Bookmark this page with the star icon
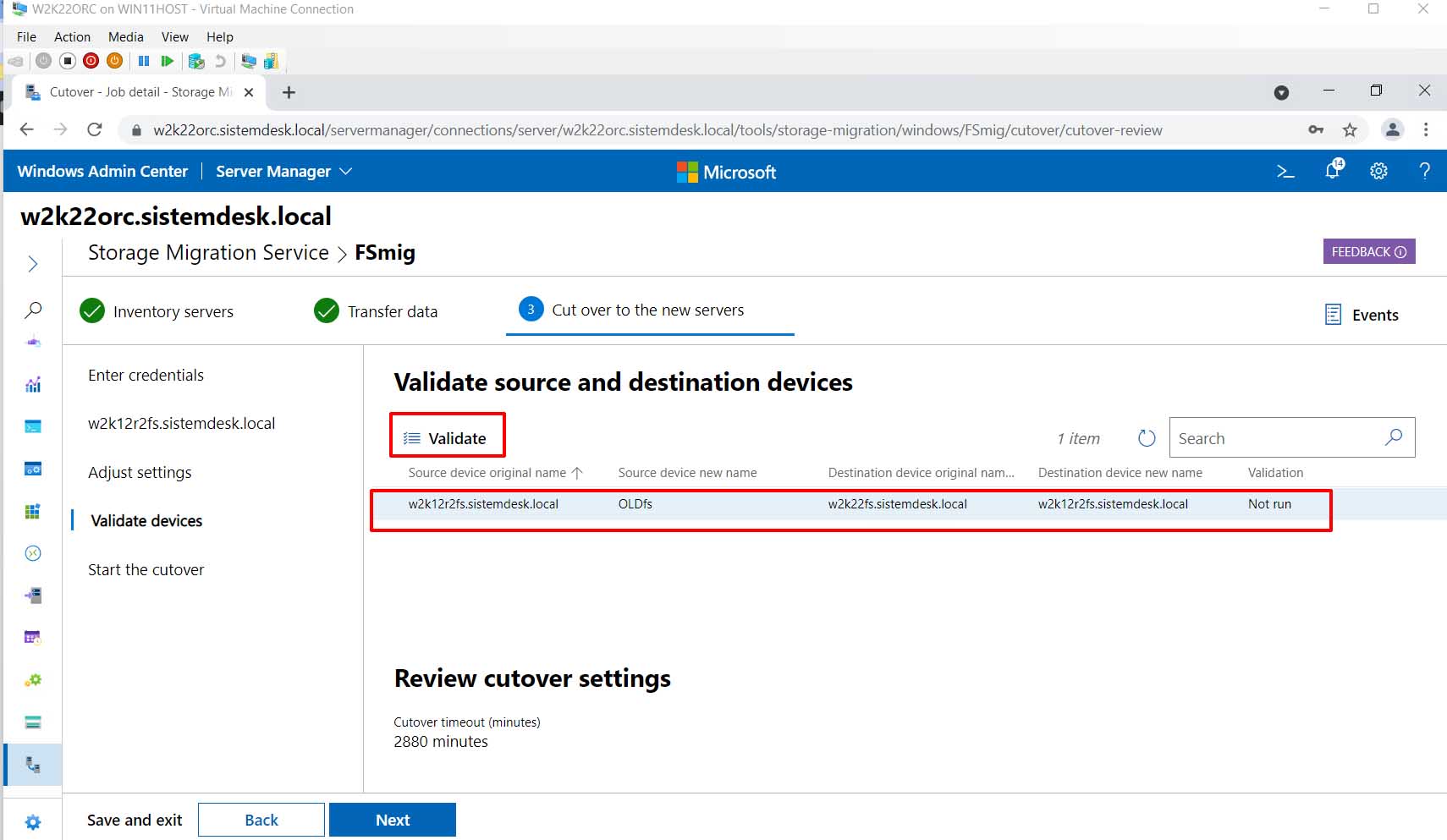Viewport: 1447px width, 840px height. (x=1350, y=129)
